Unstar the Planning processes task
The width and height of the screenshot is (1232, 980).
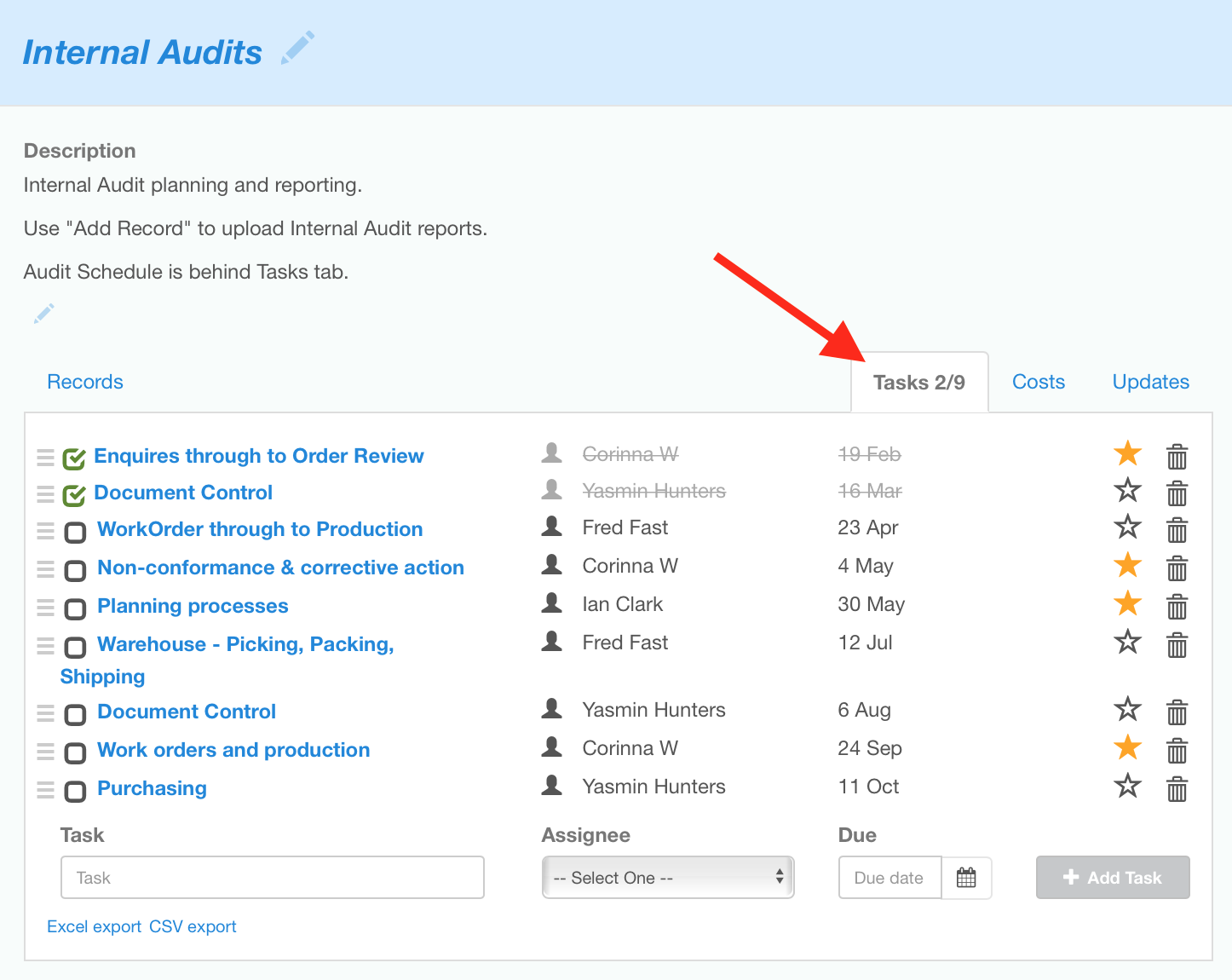pos(1127,602)
